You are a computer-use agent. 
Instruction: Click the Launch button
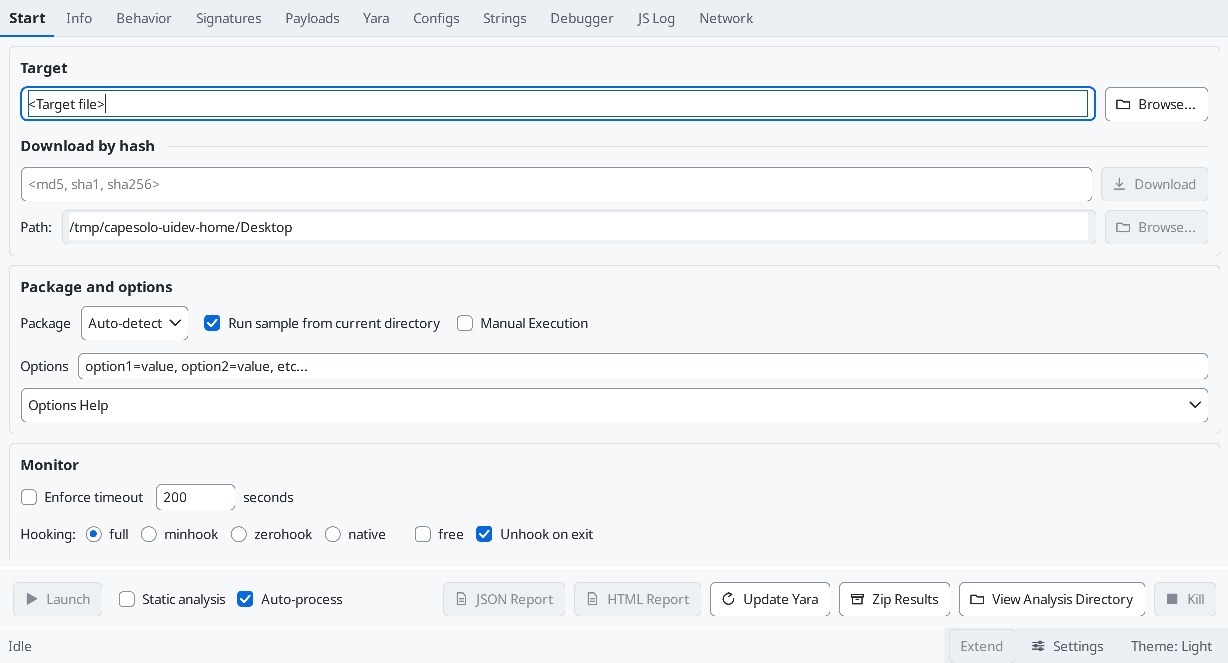click(58, 599)
